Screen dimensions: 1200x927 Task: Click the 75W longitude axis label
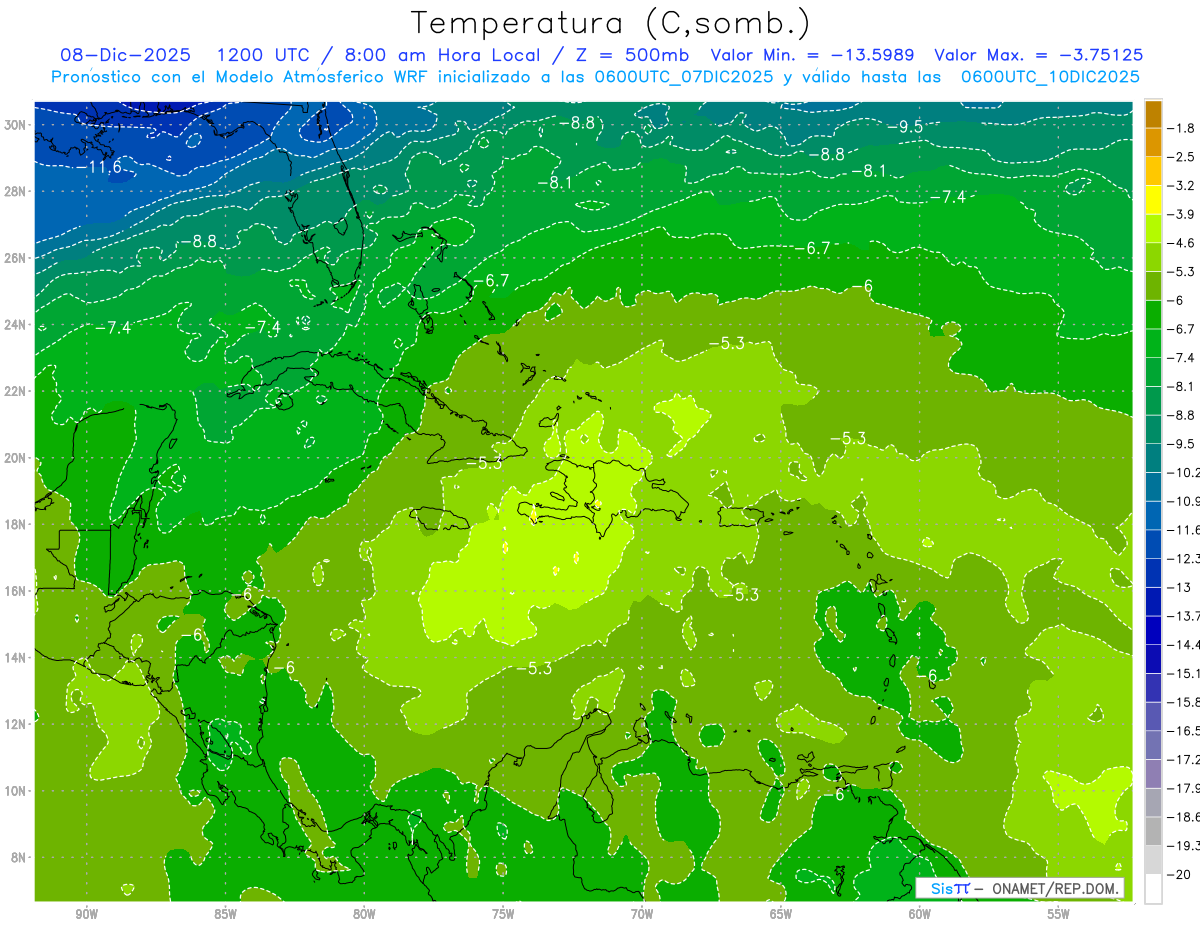point(503,915)
